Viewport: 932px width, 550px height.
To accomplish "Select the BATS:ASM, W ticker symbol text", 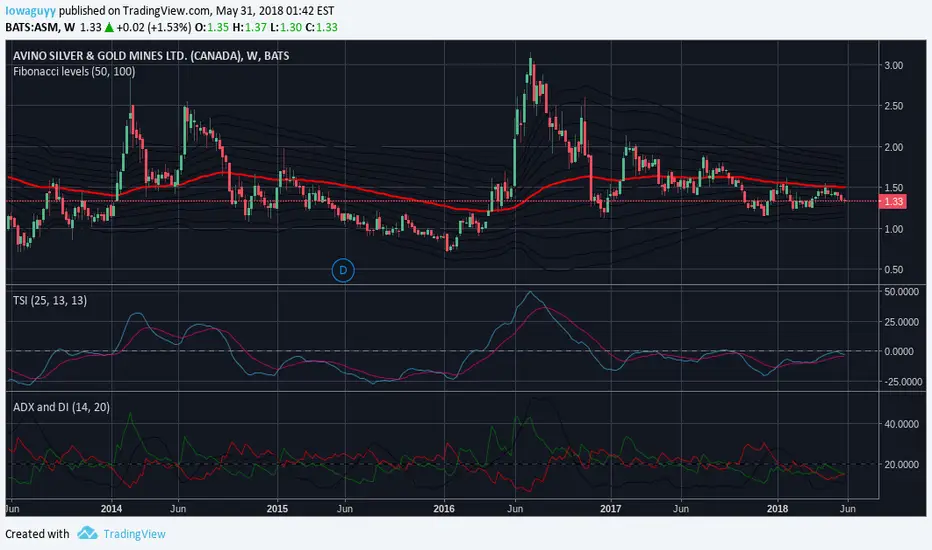I will click(x=40, y=27).
